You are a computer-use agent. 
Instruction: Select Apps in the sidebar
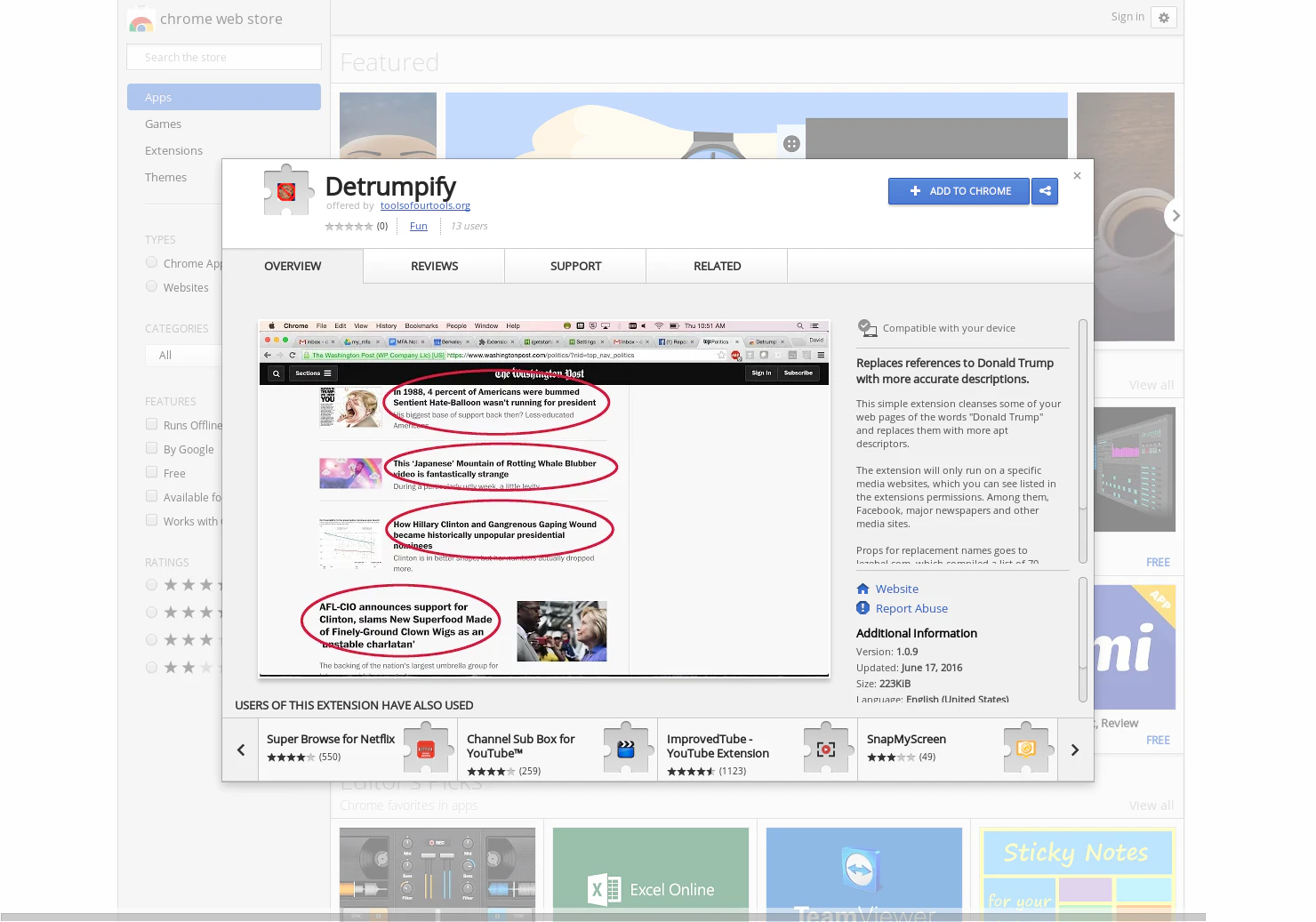point(224,97)
